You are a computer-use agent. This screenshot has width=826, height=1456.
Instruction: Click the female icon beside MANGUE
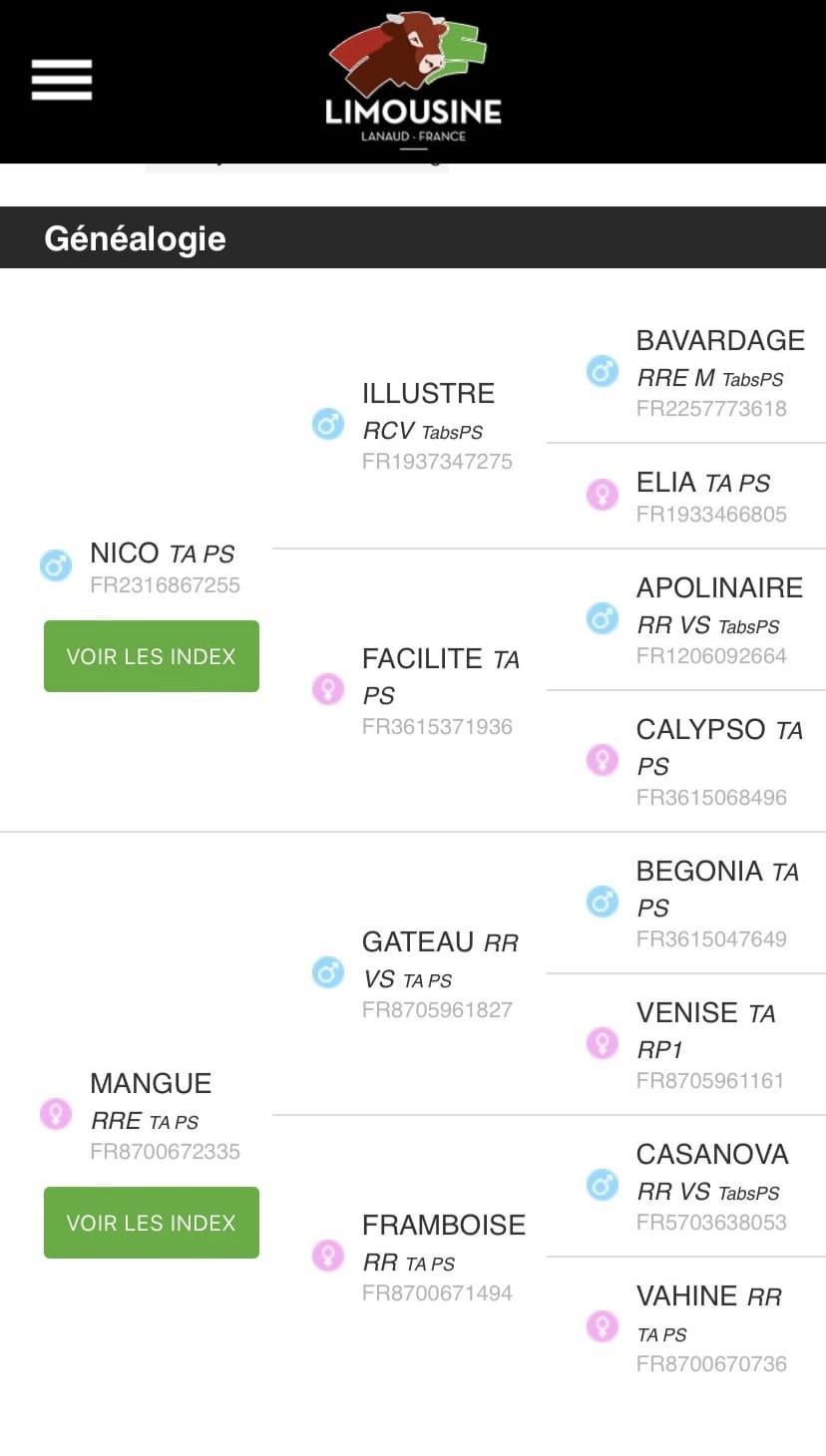coord(56,1113)
